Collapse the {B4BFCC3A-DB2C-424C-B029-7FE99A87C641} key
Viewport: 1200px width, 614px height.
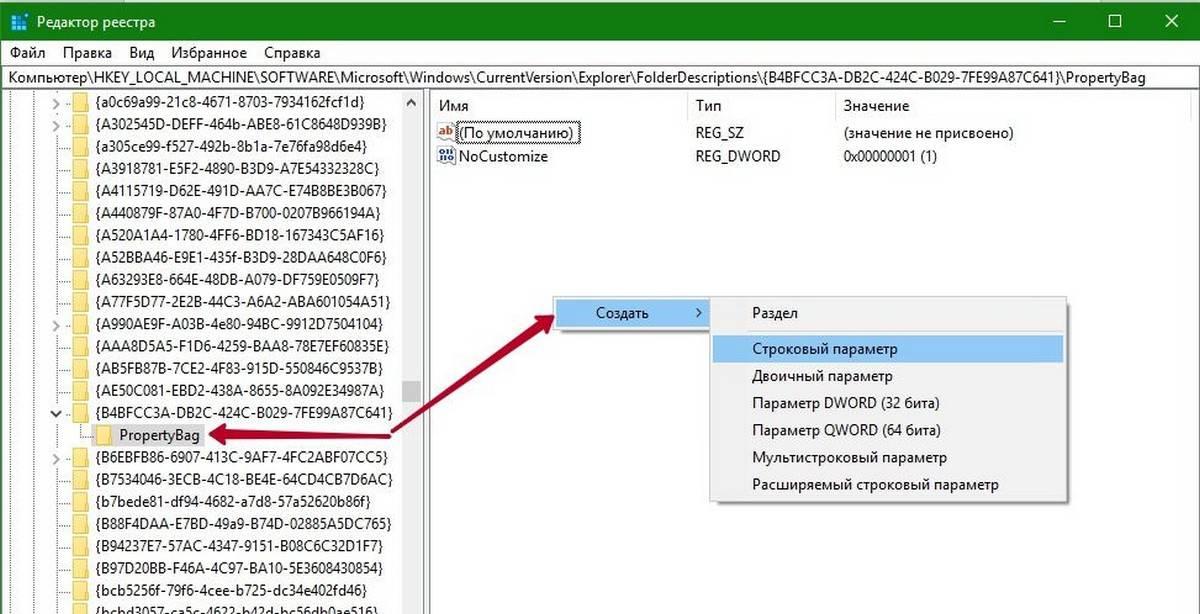click(55, 412)
